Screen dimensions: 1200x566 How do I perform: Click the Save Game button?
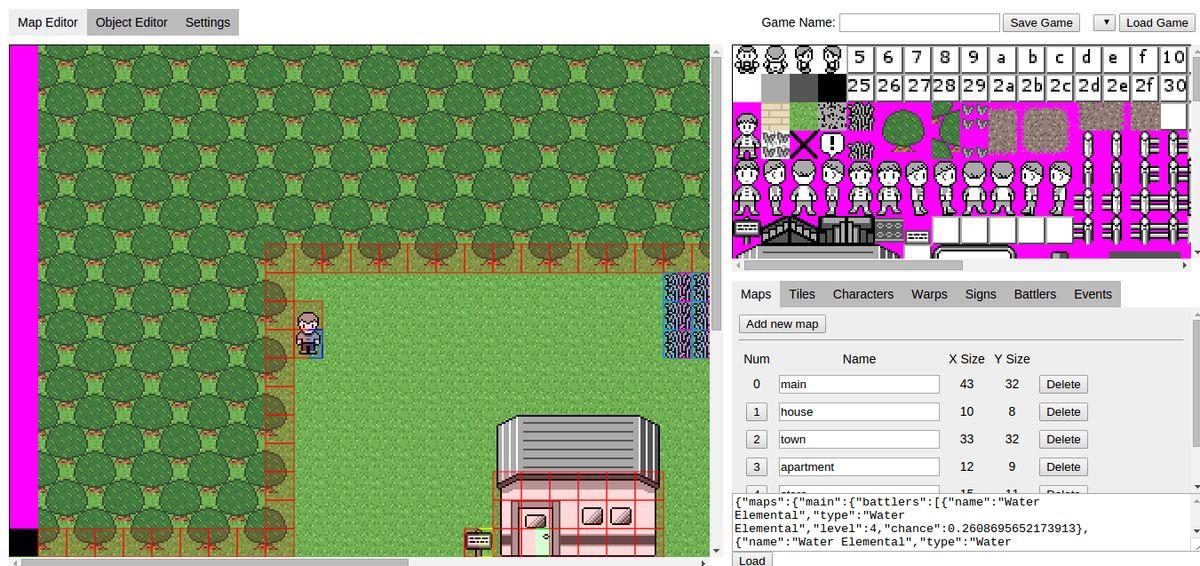1041,22
